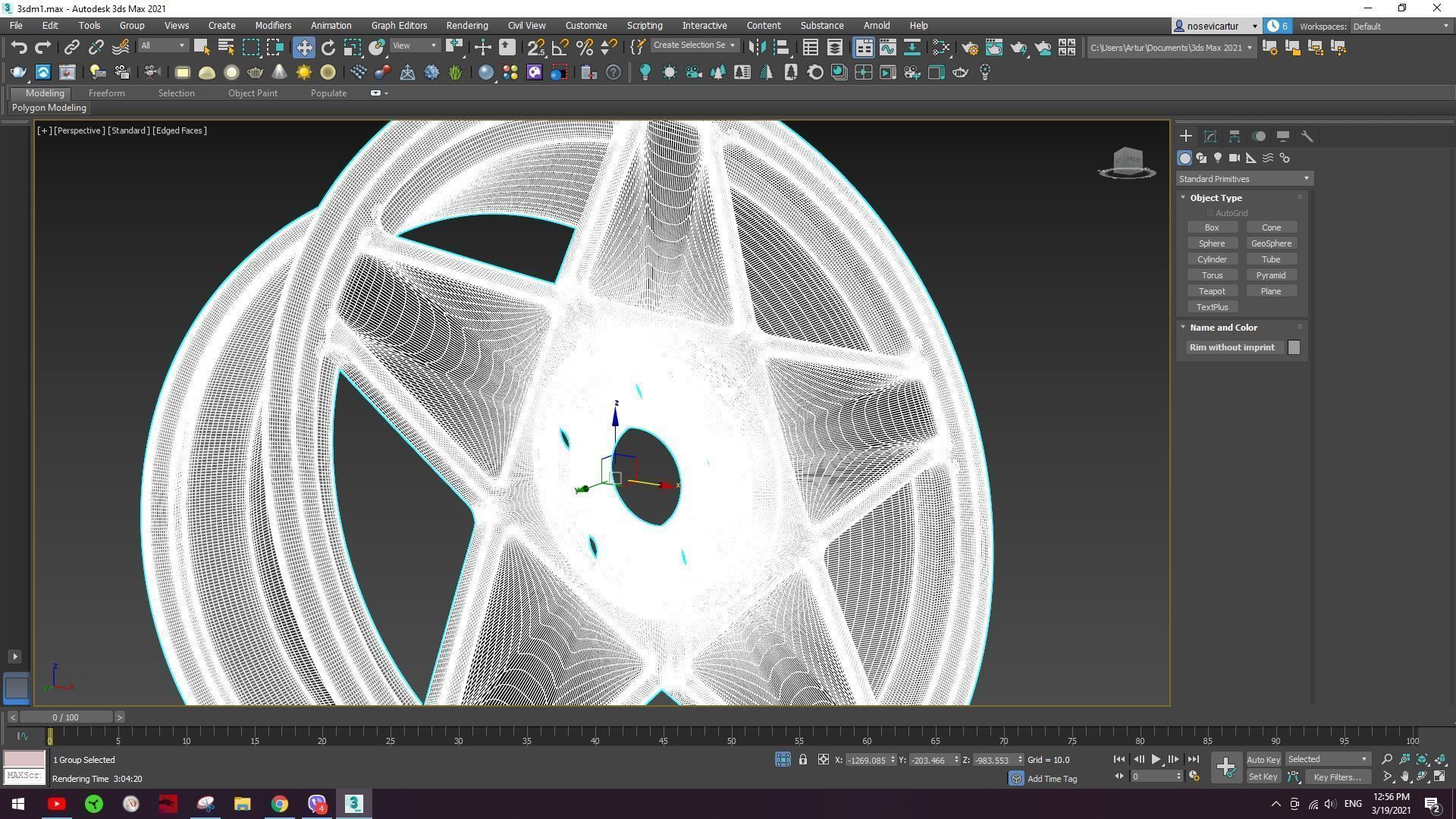This screenshot has width=1456, height=819.
Task: Click the TextPlus button
Action: point(1212,307)
